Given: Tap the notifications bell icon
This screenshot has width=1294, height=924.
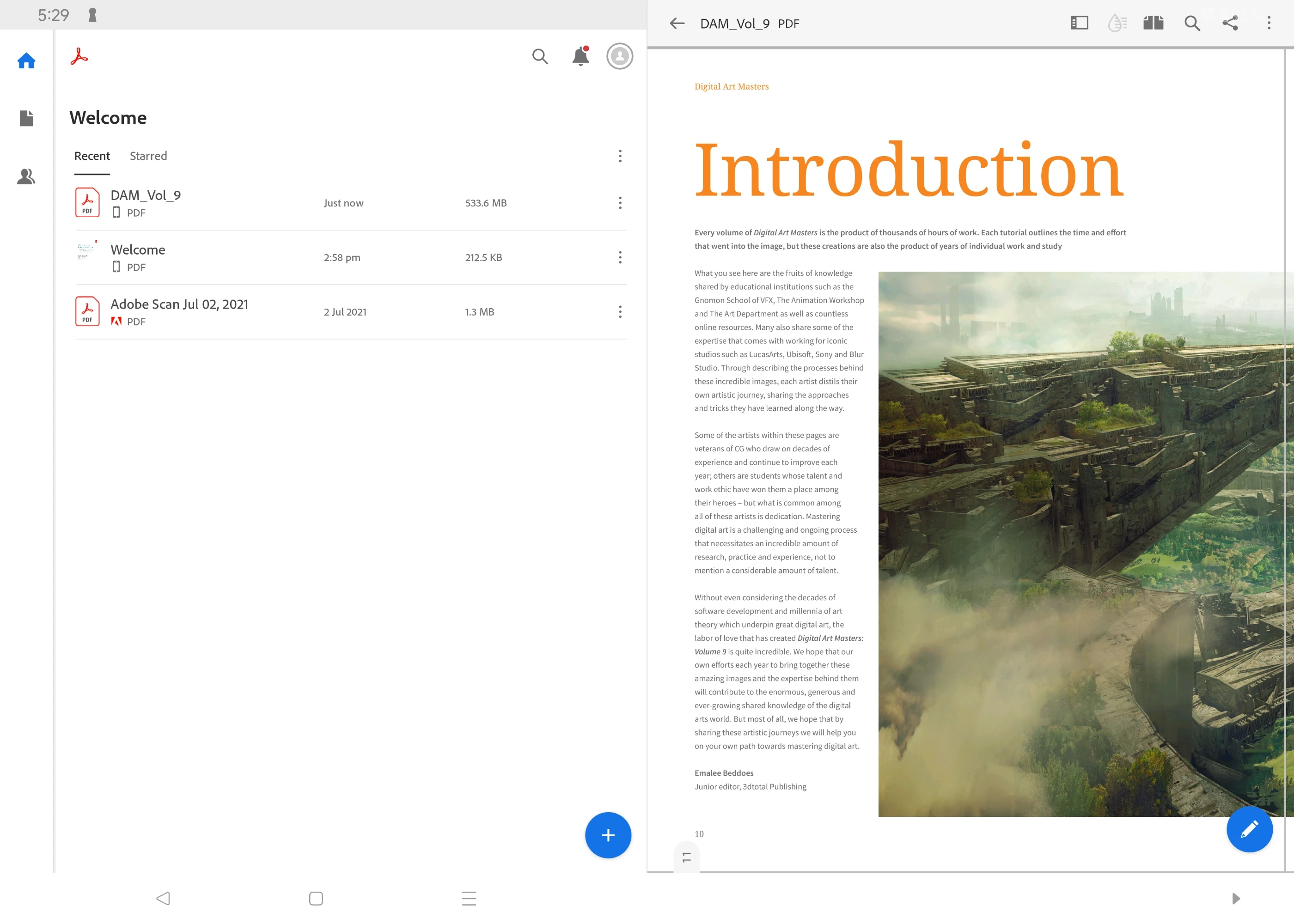Looking at the screenshot, I should pyautogui.click(x=580, y=56).
